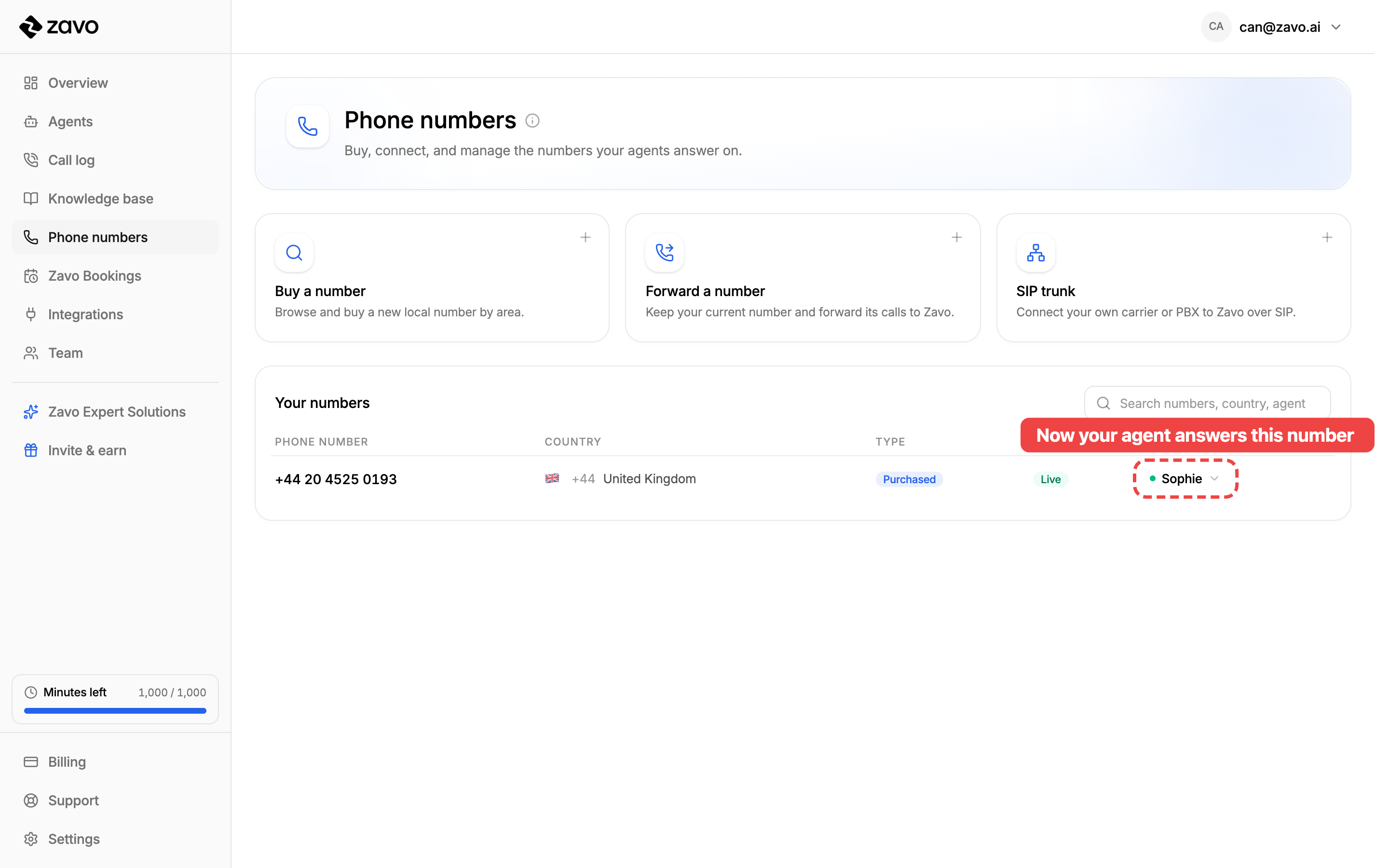Click the Call log phone icon

31,160
